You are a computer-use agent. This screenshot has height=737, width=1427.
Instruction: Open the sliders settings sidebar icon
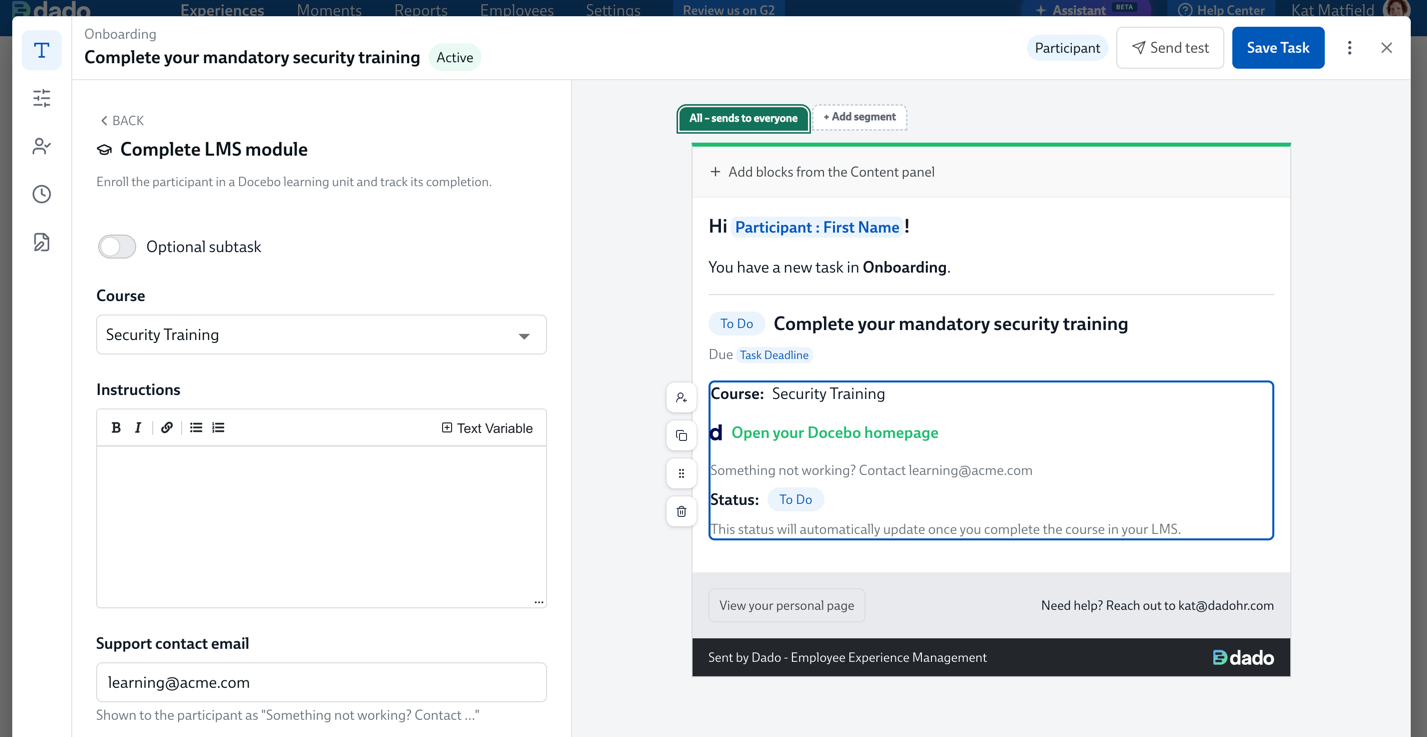click(x=42, y=98)
